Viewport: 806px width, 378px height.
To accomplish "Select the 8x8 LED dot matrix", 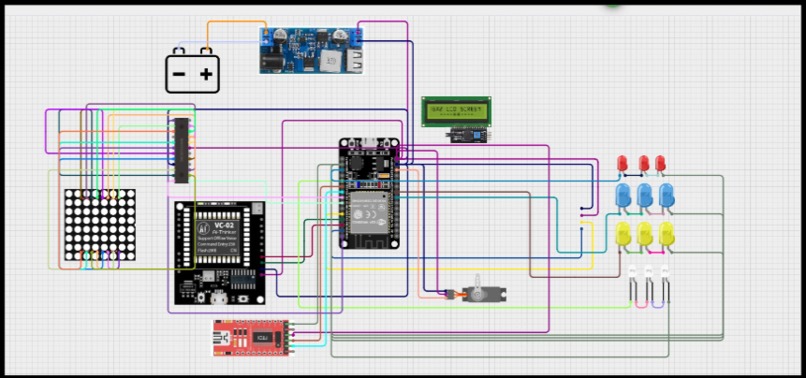I will [100, 224].
